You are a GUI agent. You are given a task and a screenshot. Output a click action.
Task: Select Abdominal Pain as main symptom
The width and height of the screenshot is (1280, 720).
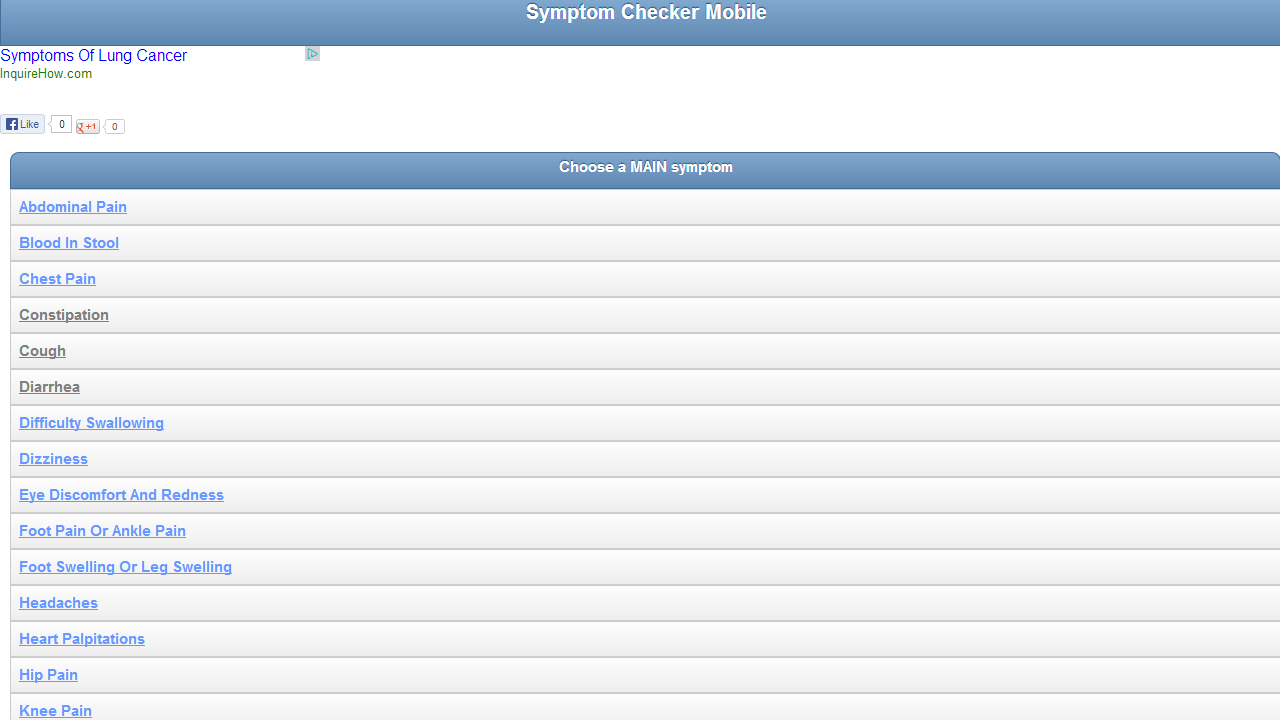tap(73, 207)
